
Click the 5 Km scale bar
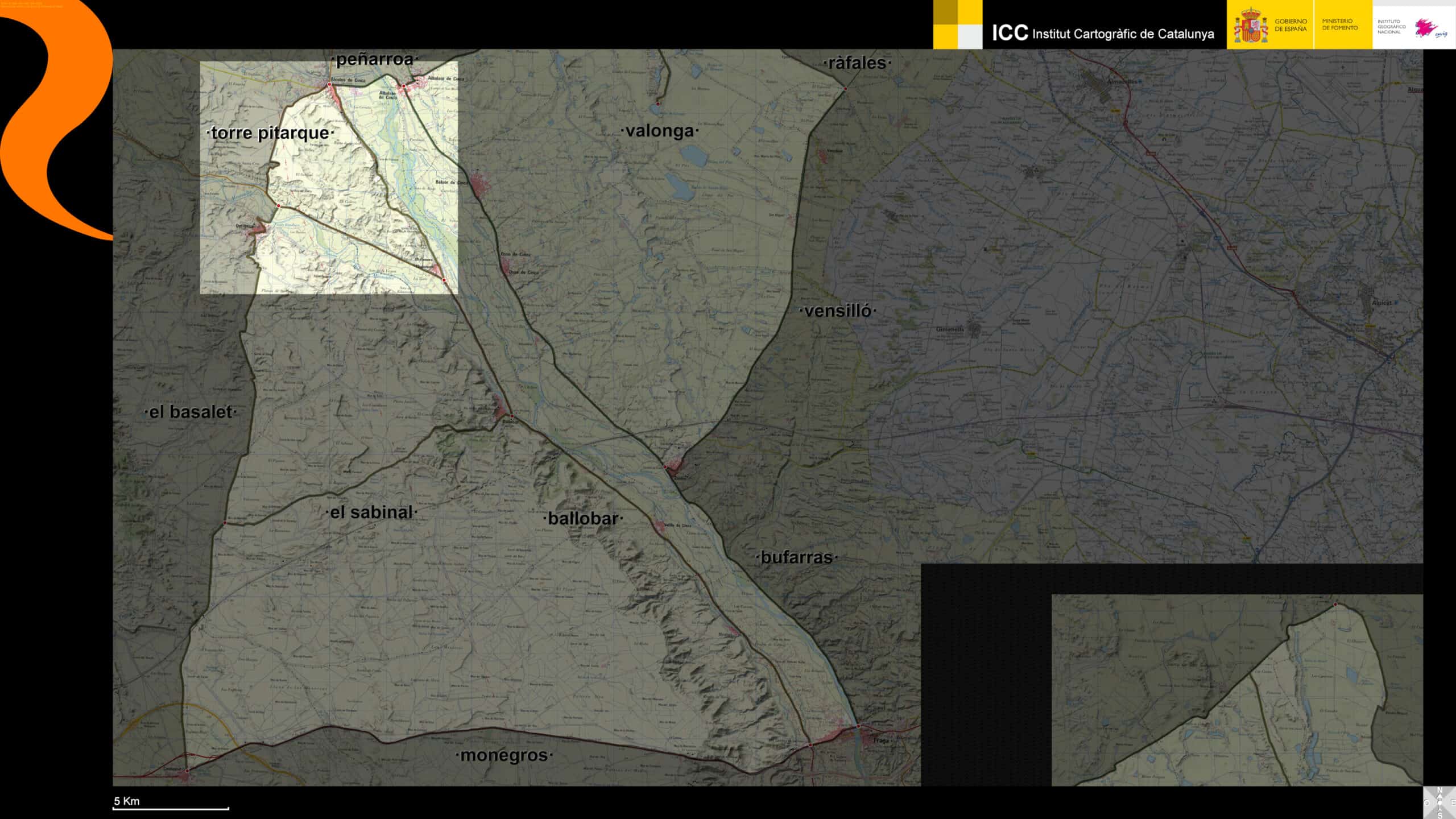pos(171,807)
